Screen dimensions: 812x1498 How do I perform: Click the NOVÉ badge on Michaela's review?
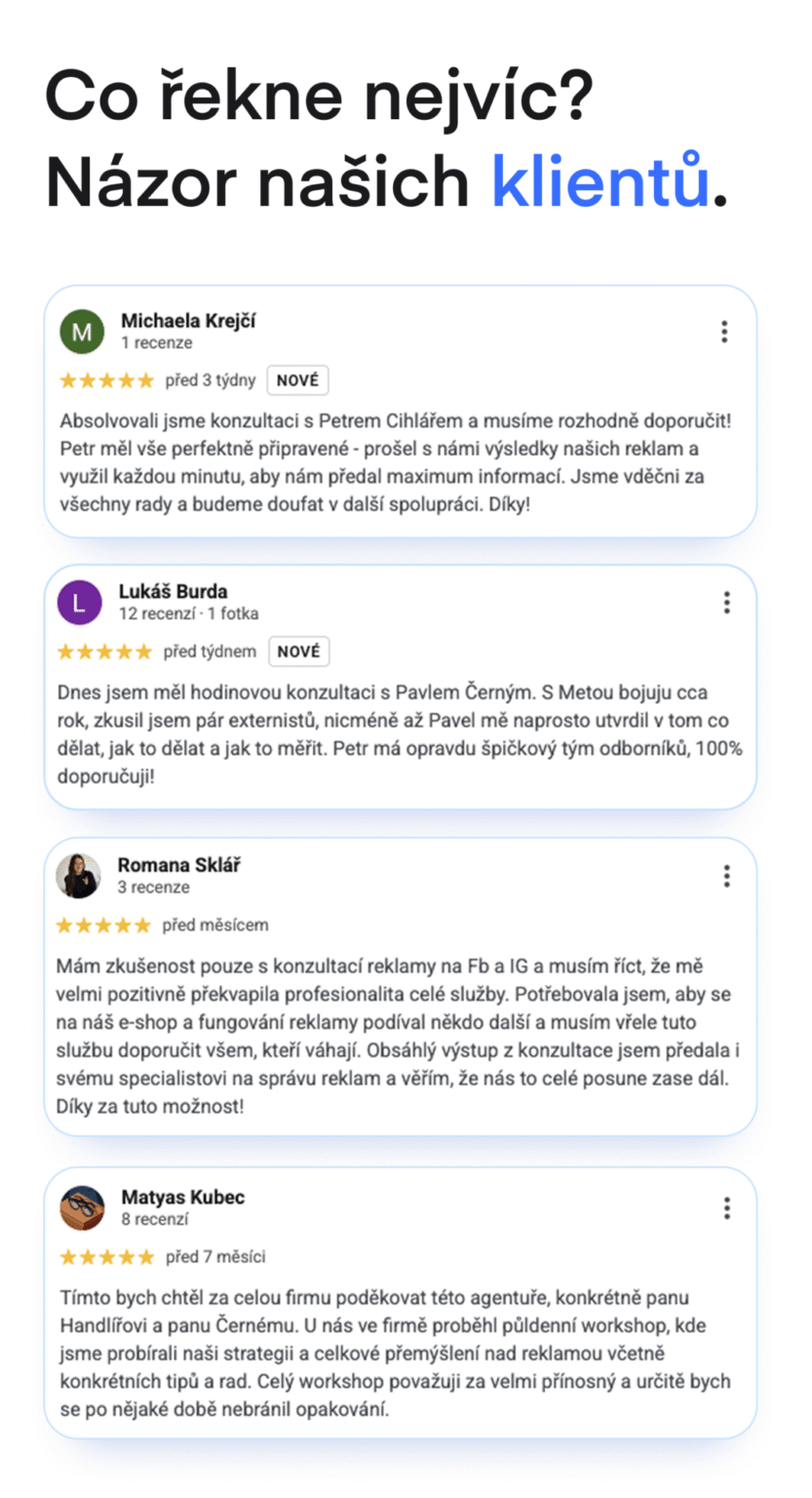tap(297, 380)
